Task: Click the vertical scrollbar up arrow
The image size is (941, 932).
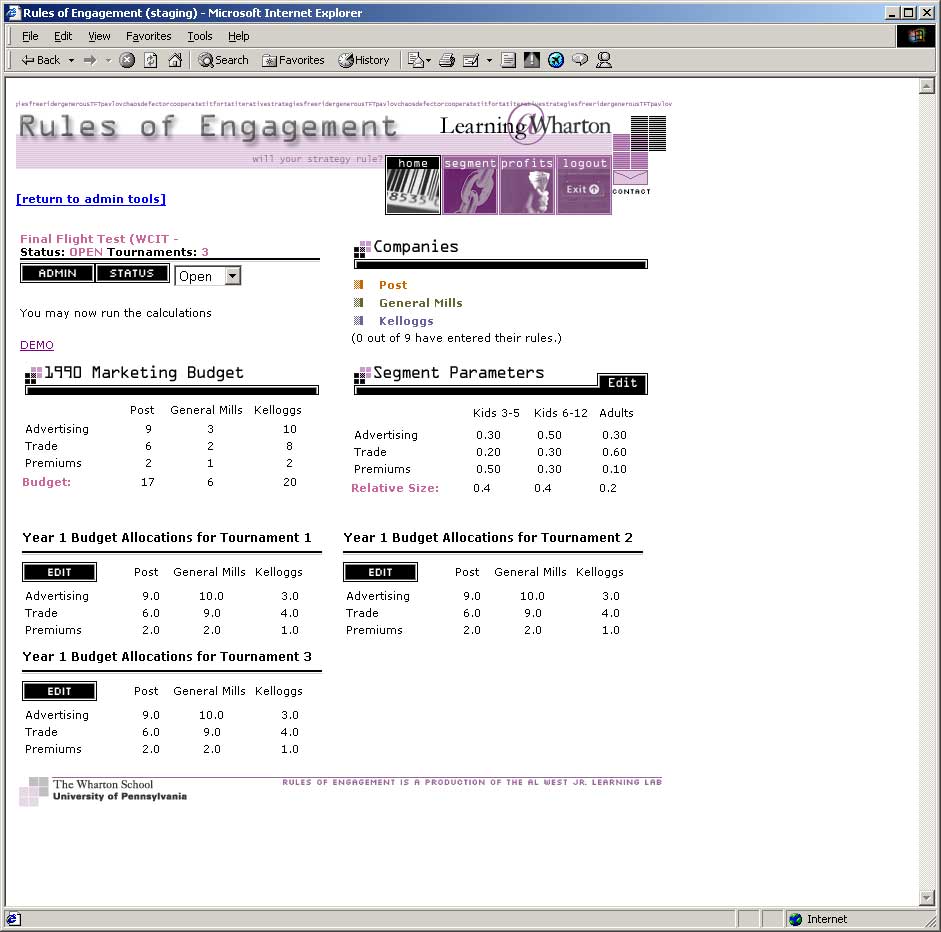Action: [927, 86]
